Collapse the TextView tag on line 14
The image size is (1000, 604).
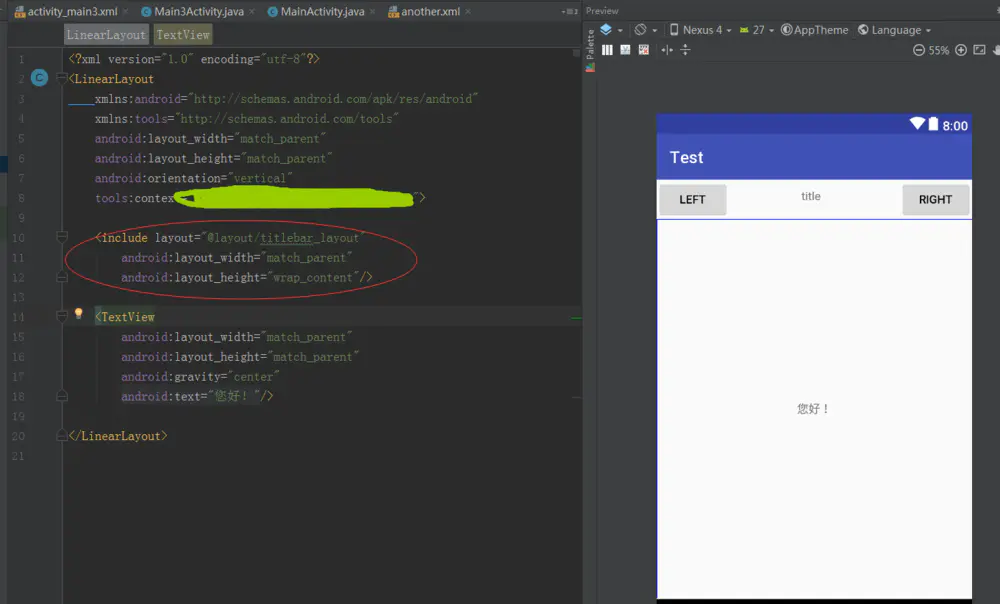(x=62, y=316)
